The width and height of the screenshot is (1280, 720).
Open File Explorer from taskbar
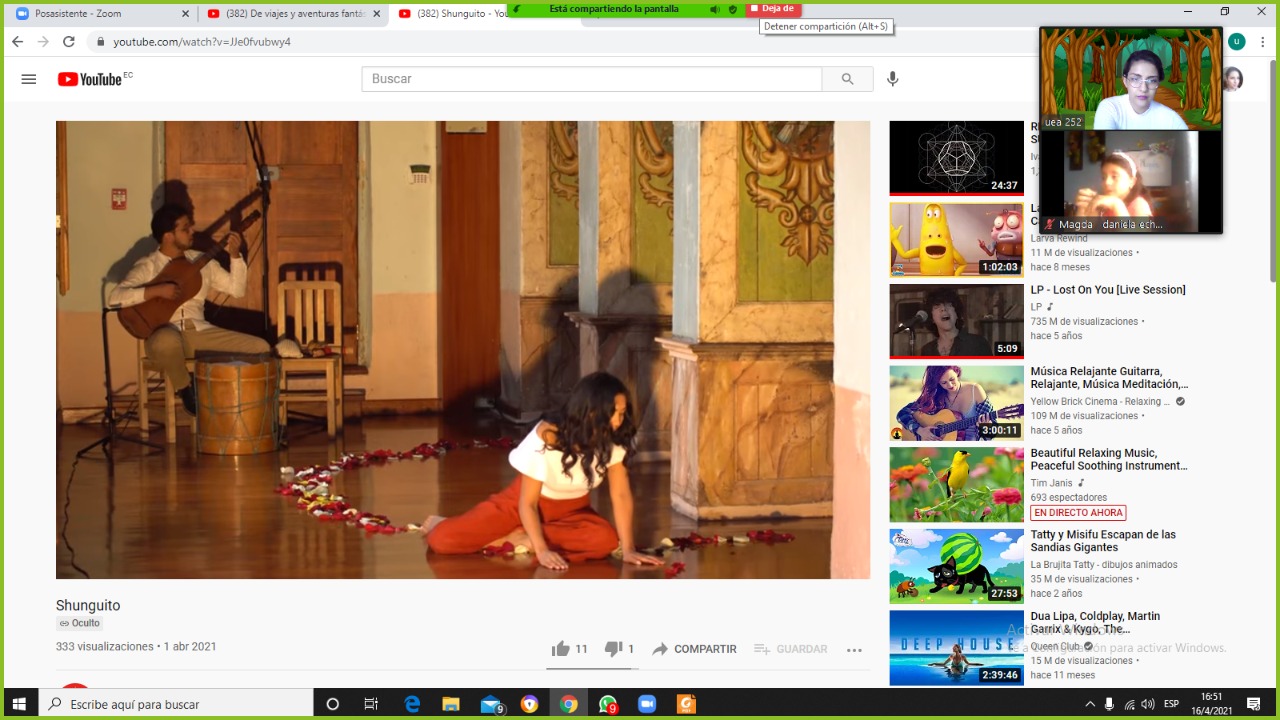[451, 704]
